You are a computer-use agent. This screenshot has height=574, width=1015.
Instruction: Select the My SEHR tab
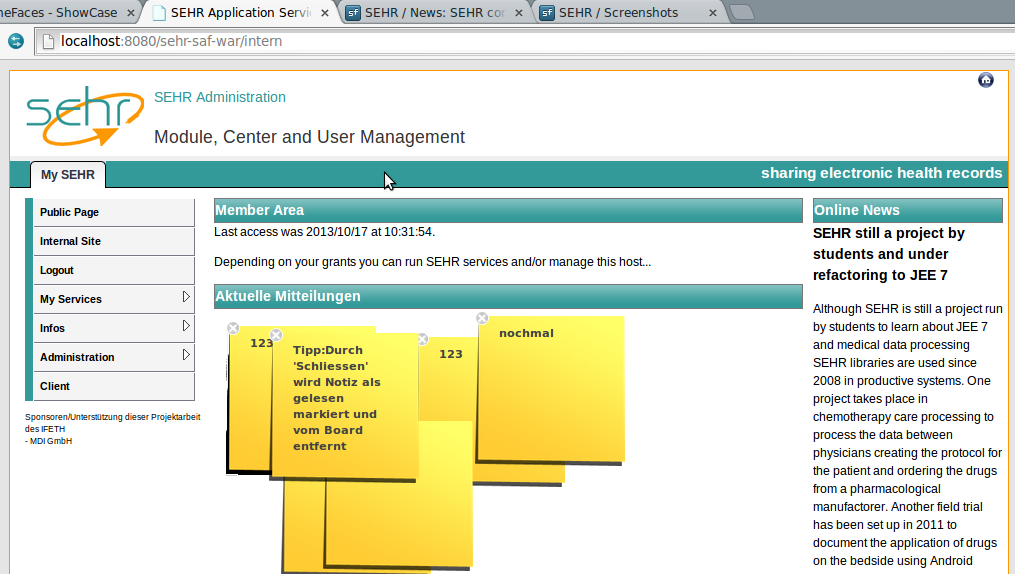[x=68, y=175]
